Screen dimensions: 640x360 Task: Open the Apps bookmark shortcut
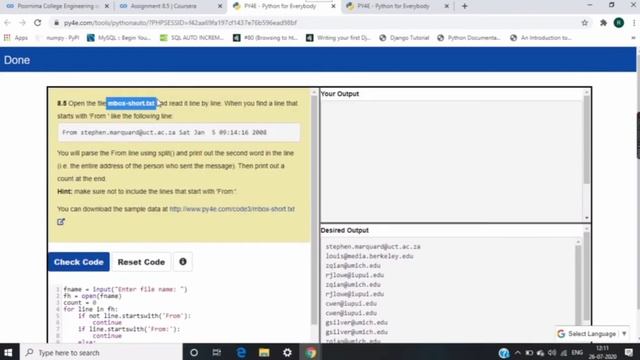tap(16, 38)
